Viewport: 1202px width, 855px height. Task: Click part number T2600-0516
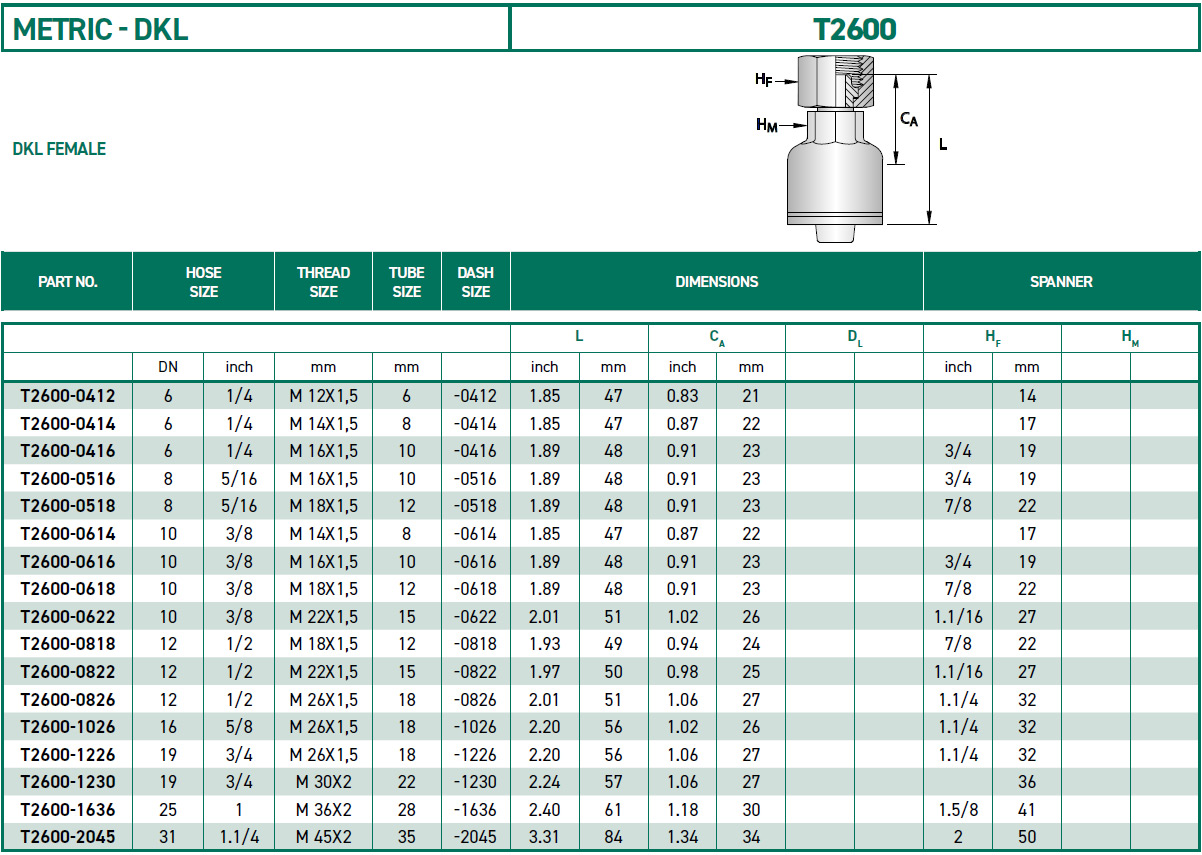(x=67, y=479)
